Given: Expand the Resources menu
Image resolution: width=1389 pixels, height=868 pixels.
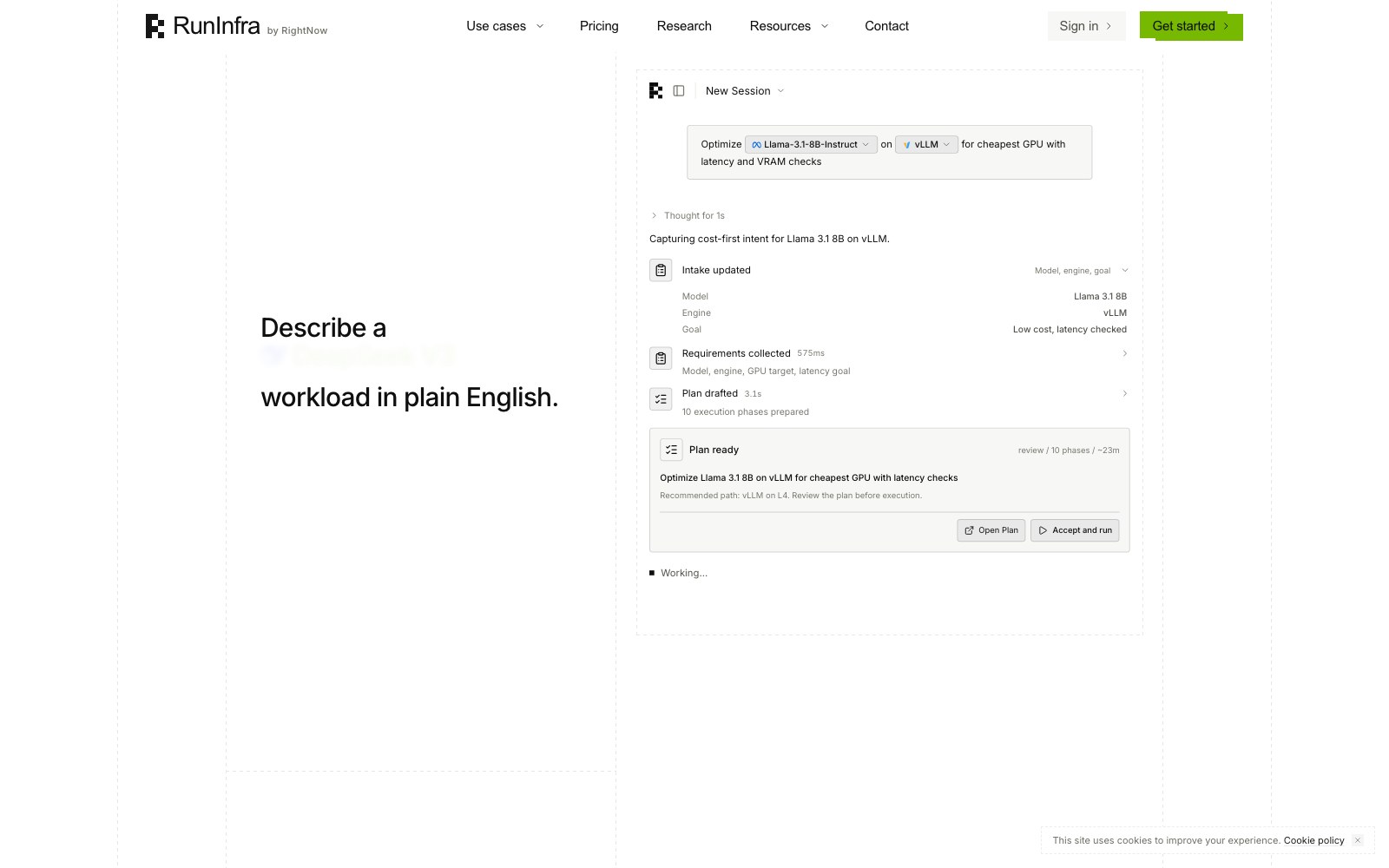Looking at the screenshot, I should coord(789,26).
